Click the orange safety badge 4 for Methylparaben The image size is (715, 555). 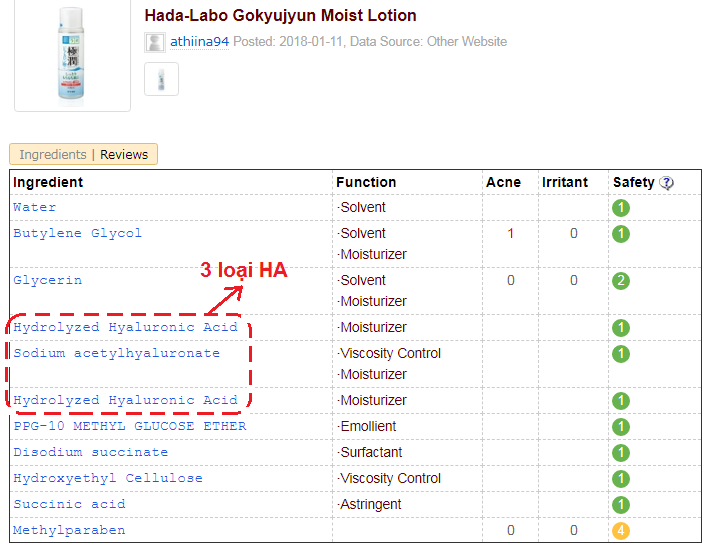[x=621, y=531]
